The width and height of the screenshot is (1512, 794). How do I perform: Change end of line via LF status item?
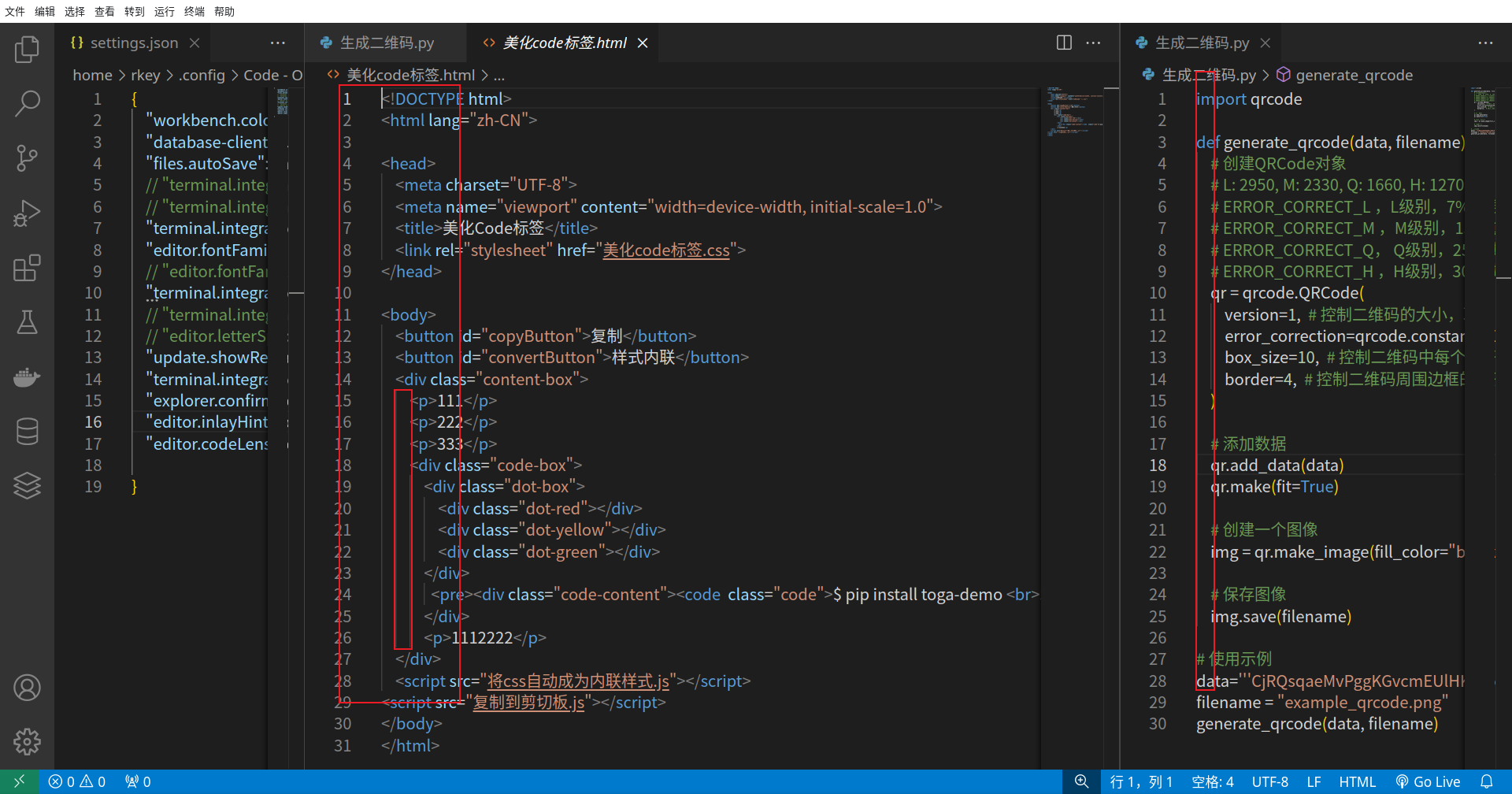coord(1314,781)
